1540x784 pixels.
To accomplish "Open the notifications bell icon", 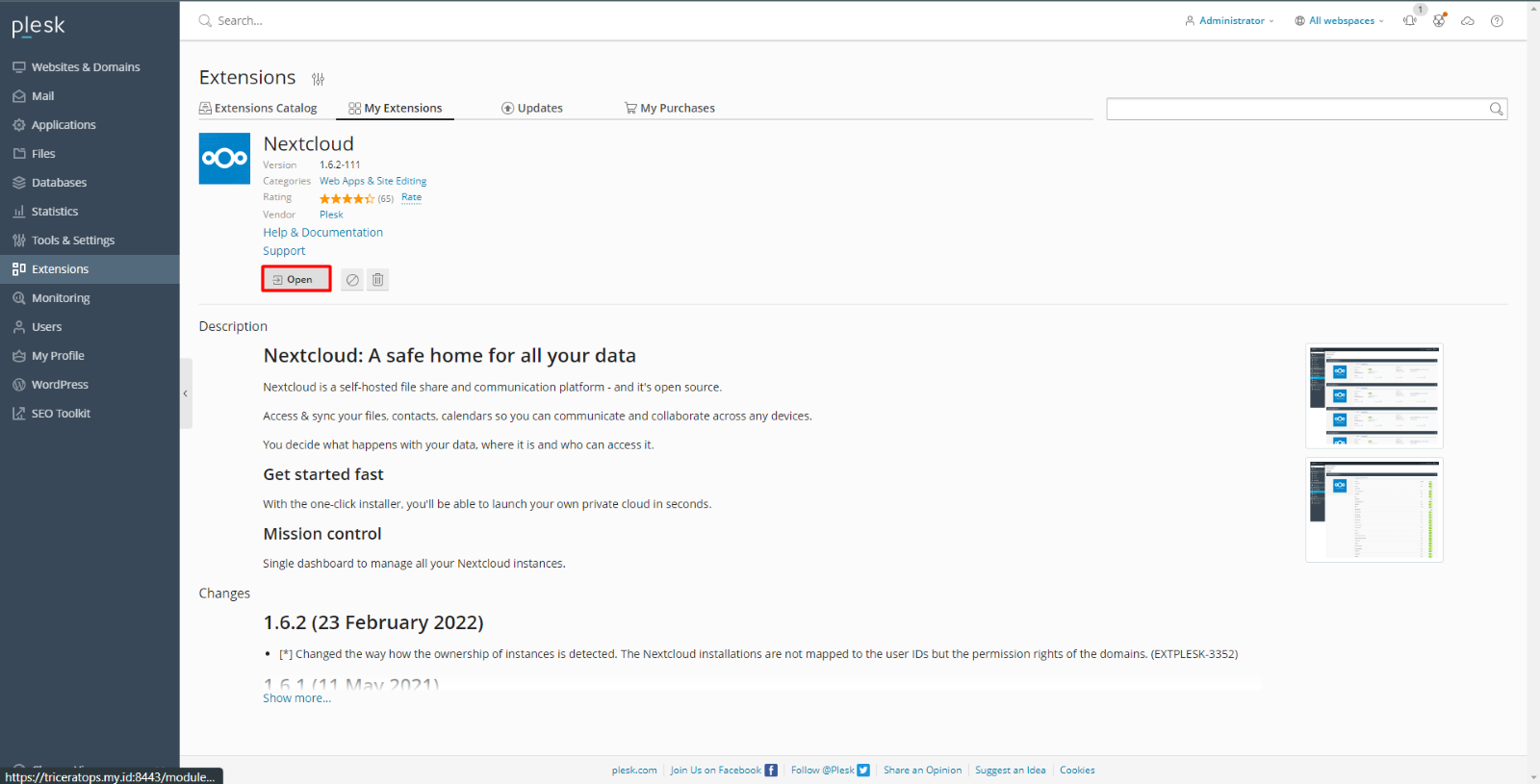I will coord(1410,20).
